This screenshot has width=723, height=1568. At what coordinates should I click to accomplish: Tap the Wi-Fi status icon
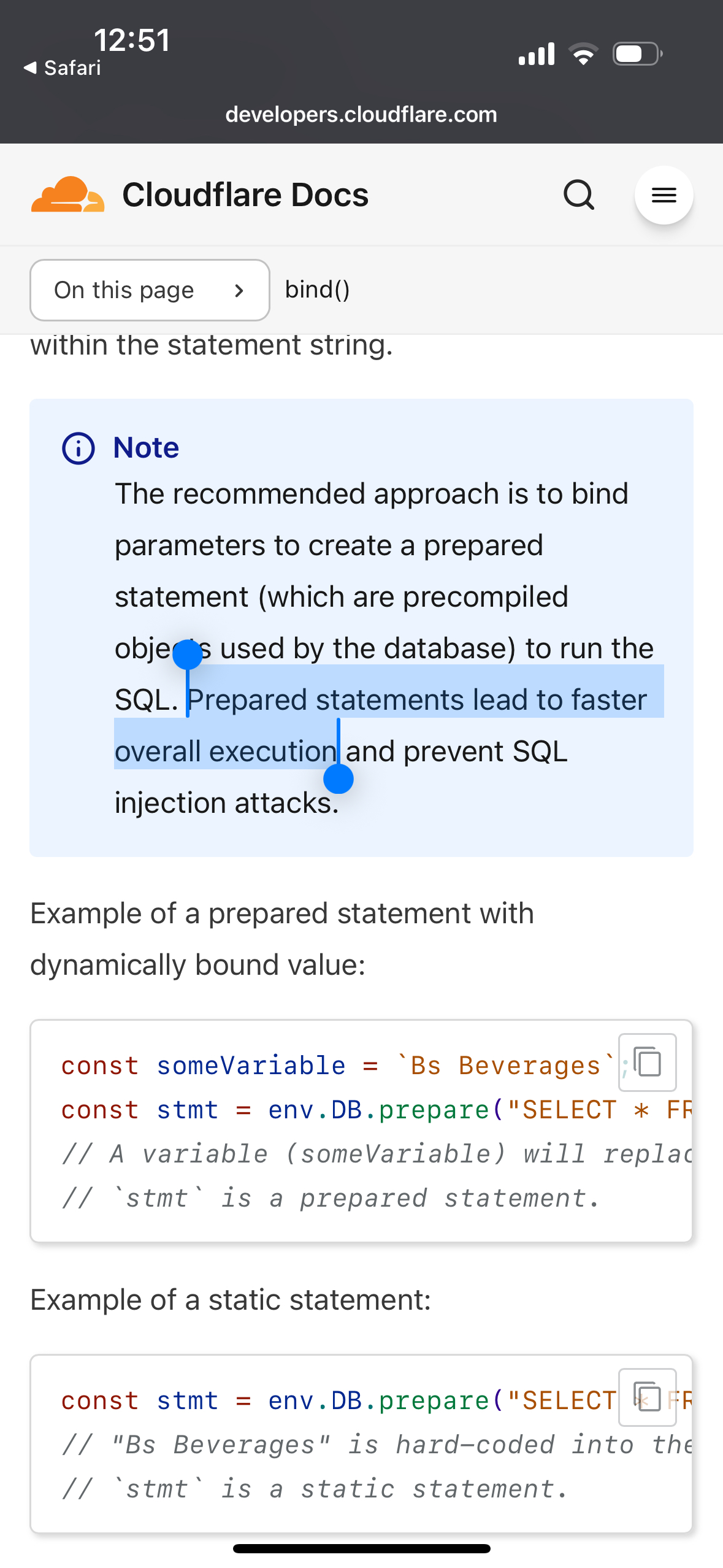point(583,54)
